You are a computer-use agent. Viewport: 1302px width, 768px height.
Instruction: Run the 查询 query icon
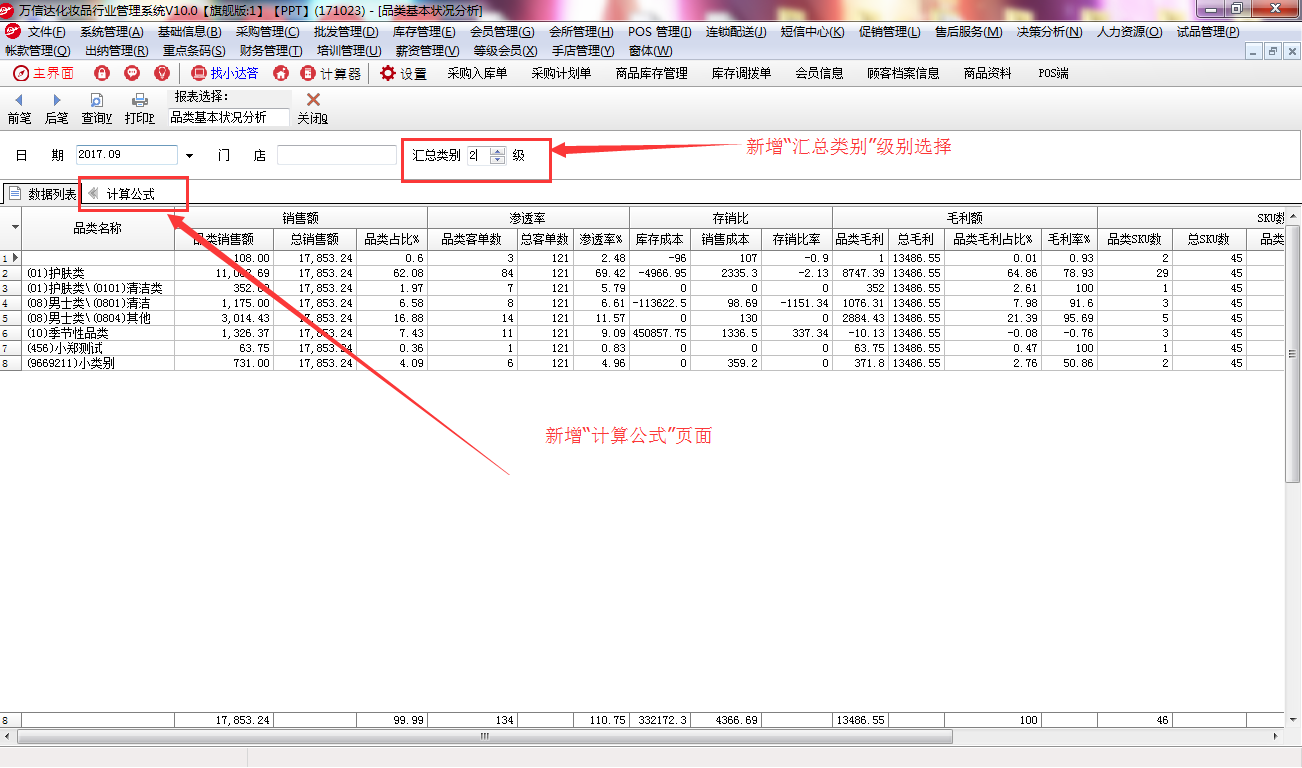[x=97, y=100]
